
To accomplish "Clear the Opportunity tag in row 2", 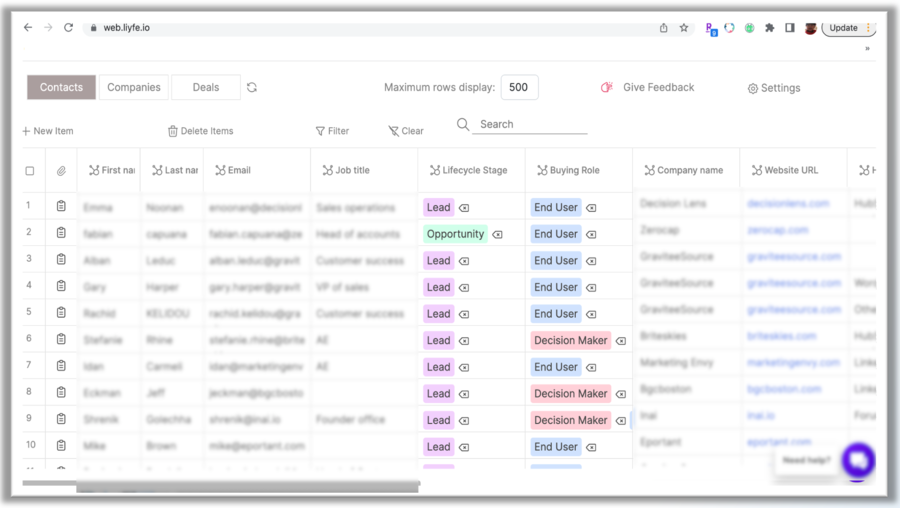I will coord(497,235).
